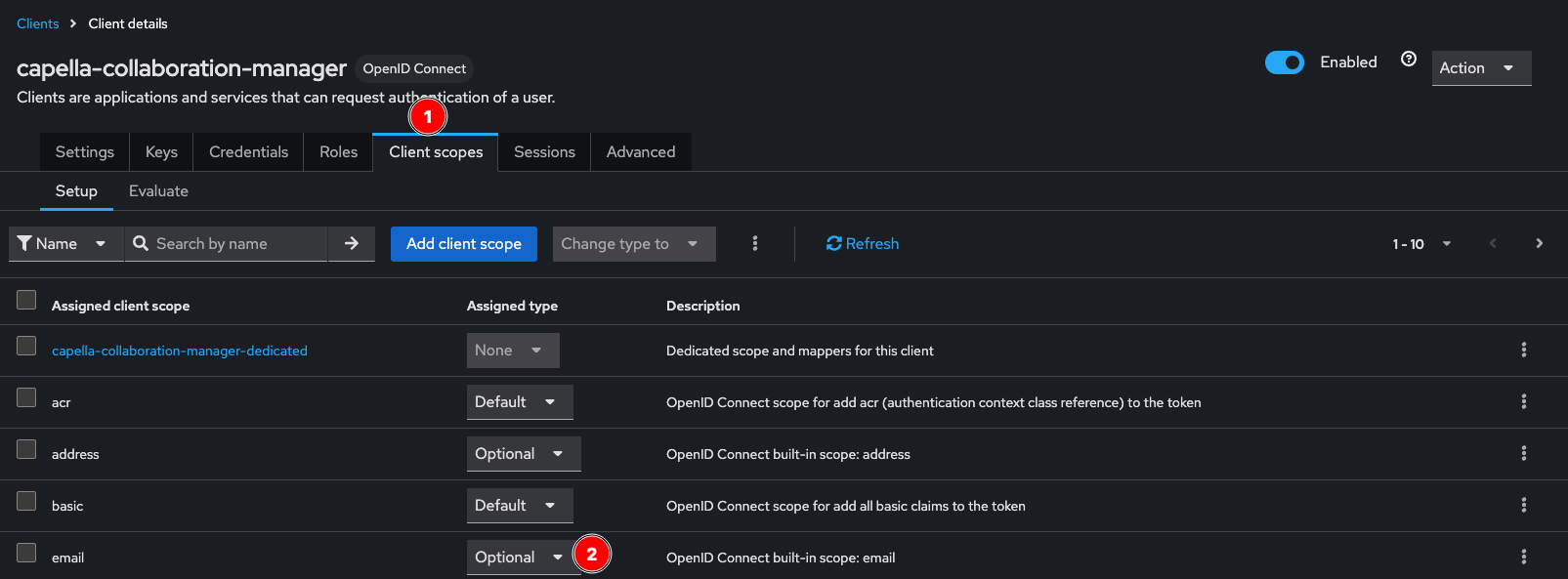Switch to the Keys tab
Viewport: 1568px width, 579px height.
pos(161,152)
